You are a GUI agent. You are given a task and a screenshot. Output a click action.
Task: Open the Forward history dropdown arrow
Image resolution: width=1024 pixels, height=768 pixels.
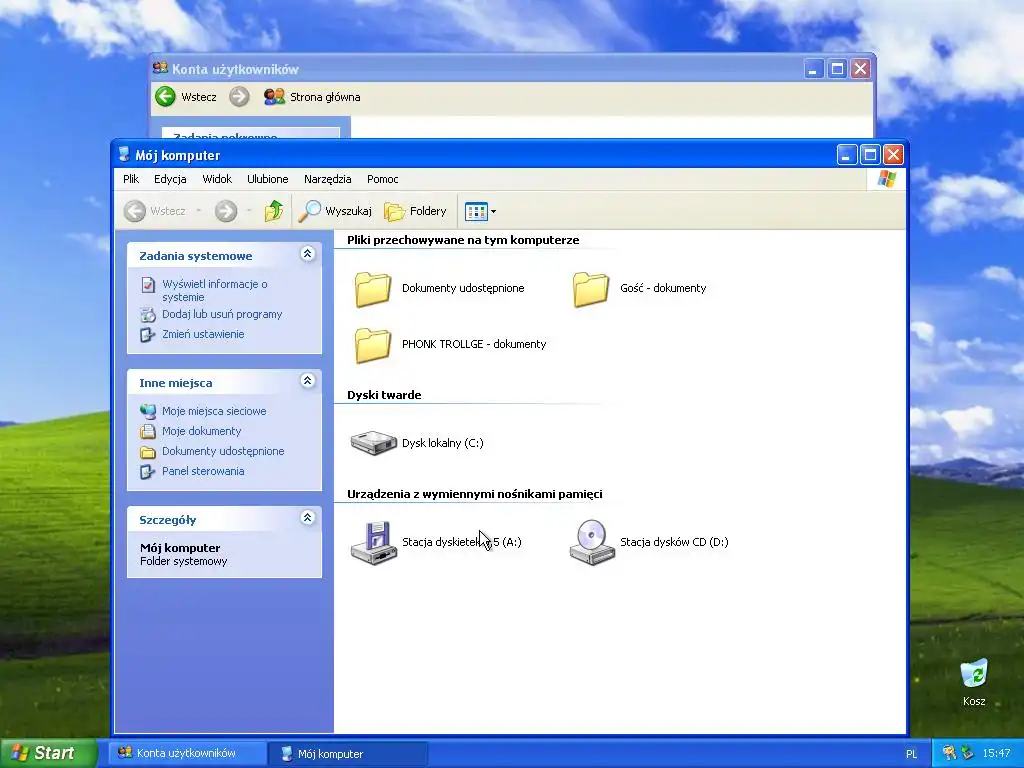(249, 211)
